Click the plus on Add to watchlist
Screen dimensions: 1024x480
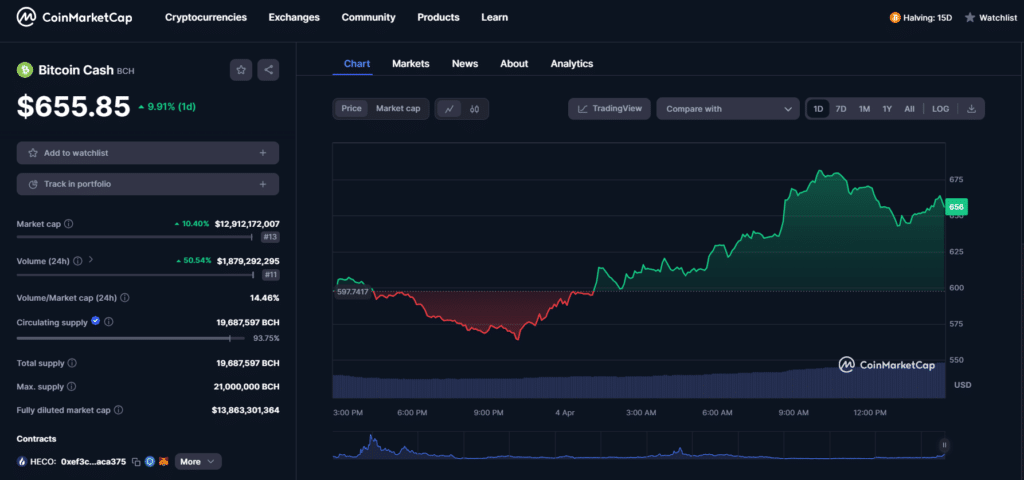[263, 153]
